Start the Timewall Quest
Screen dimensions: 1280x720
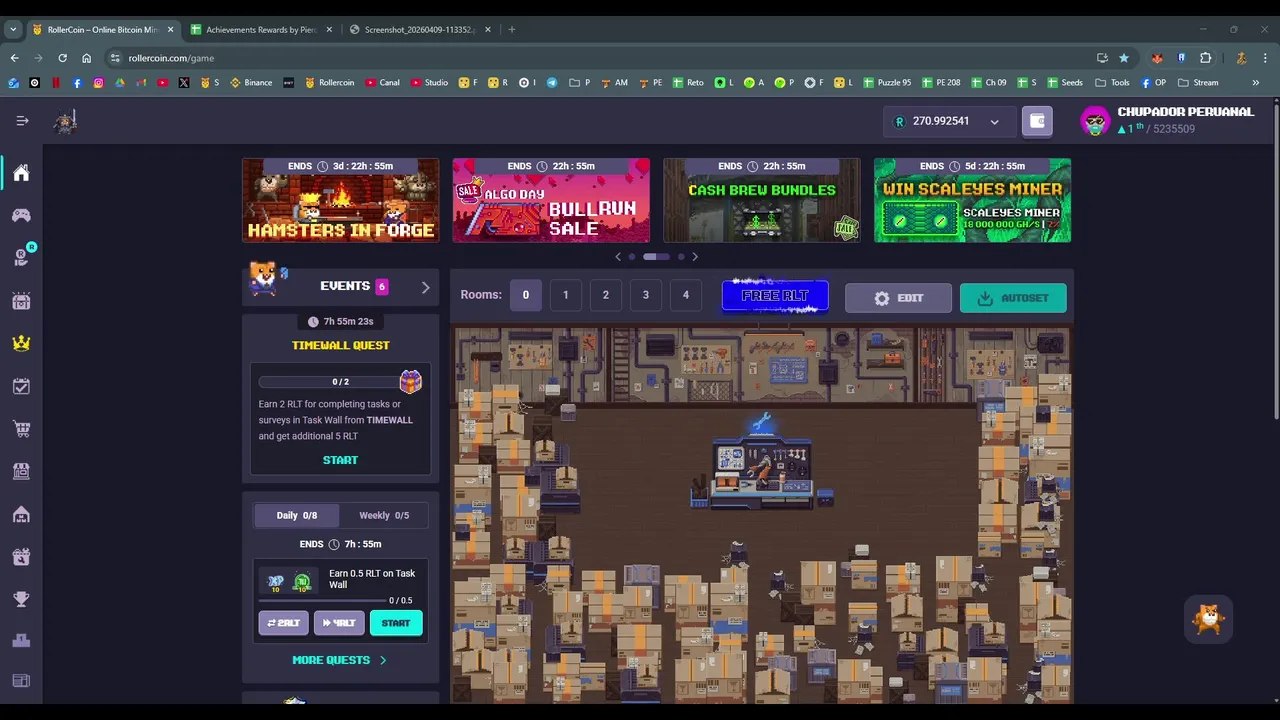coord(340,460)
